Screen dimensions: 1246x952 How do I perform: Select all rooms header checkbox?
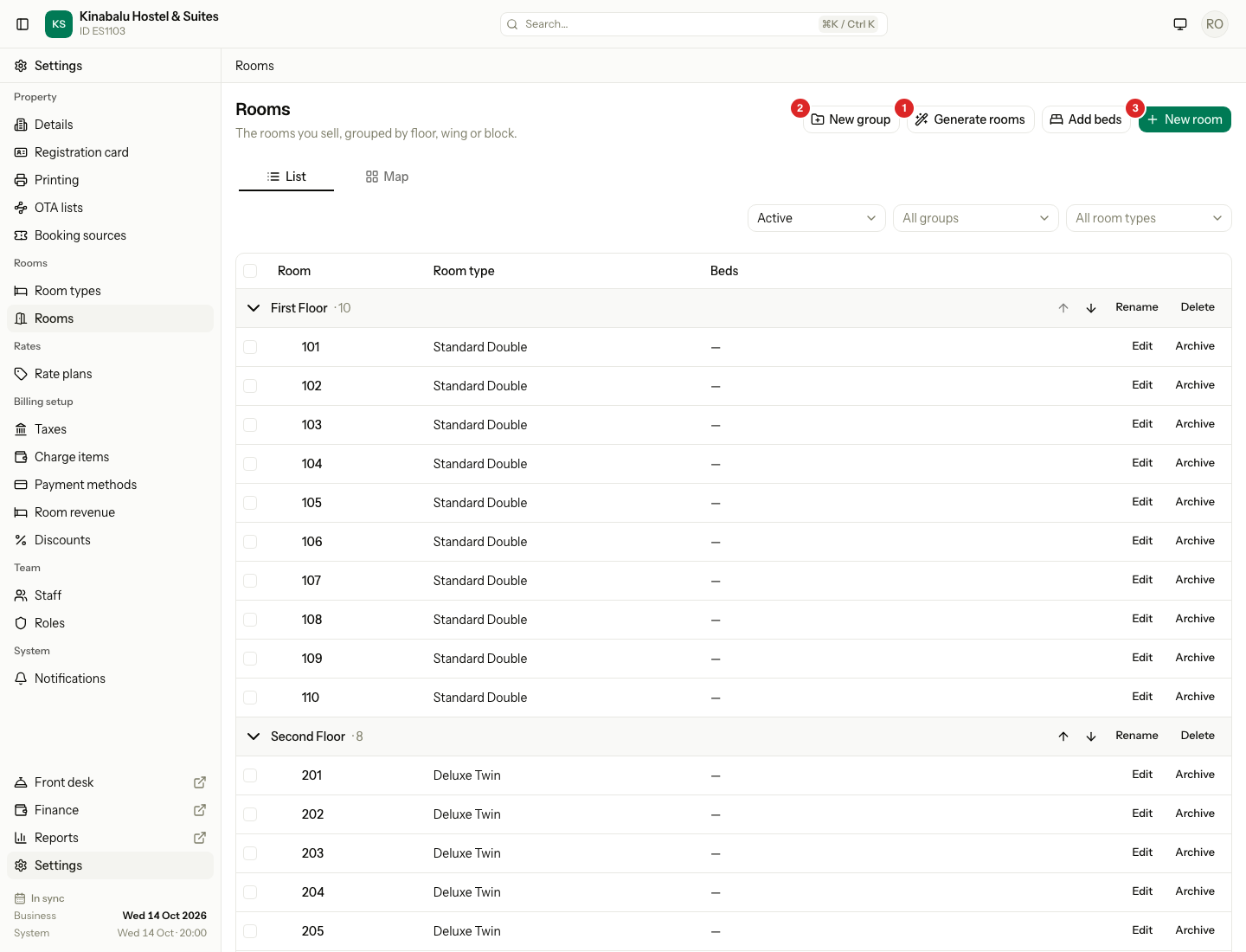pyautogui.click(x=250, y=271)
